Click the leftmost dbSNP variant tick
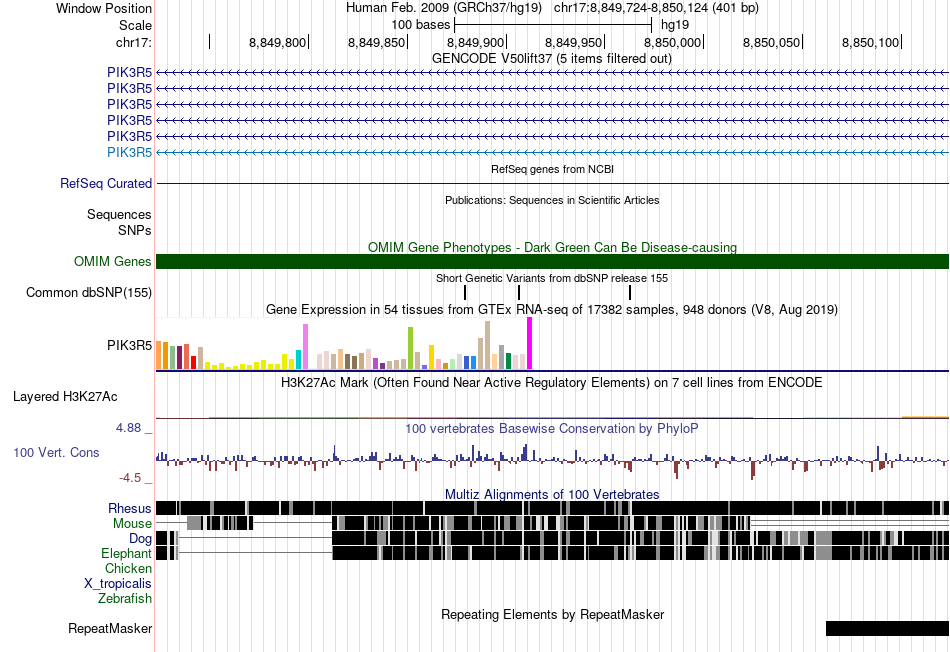Viewport: 950px width, 652px height. pos(465,293)
